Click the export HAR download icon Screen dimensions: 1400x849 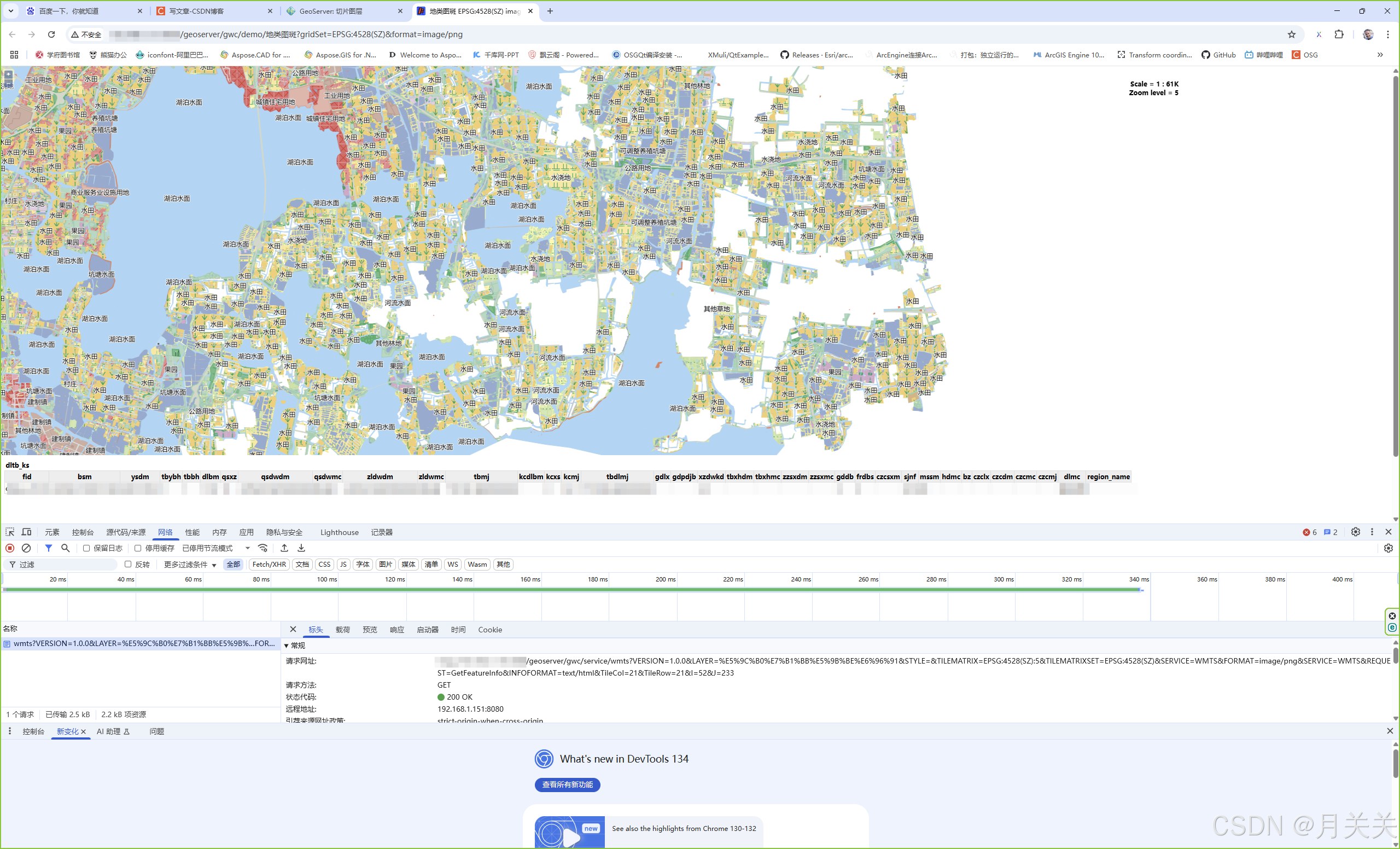coord(301,548)
